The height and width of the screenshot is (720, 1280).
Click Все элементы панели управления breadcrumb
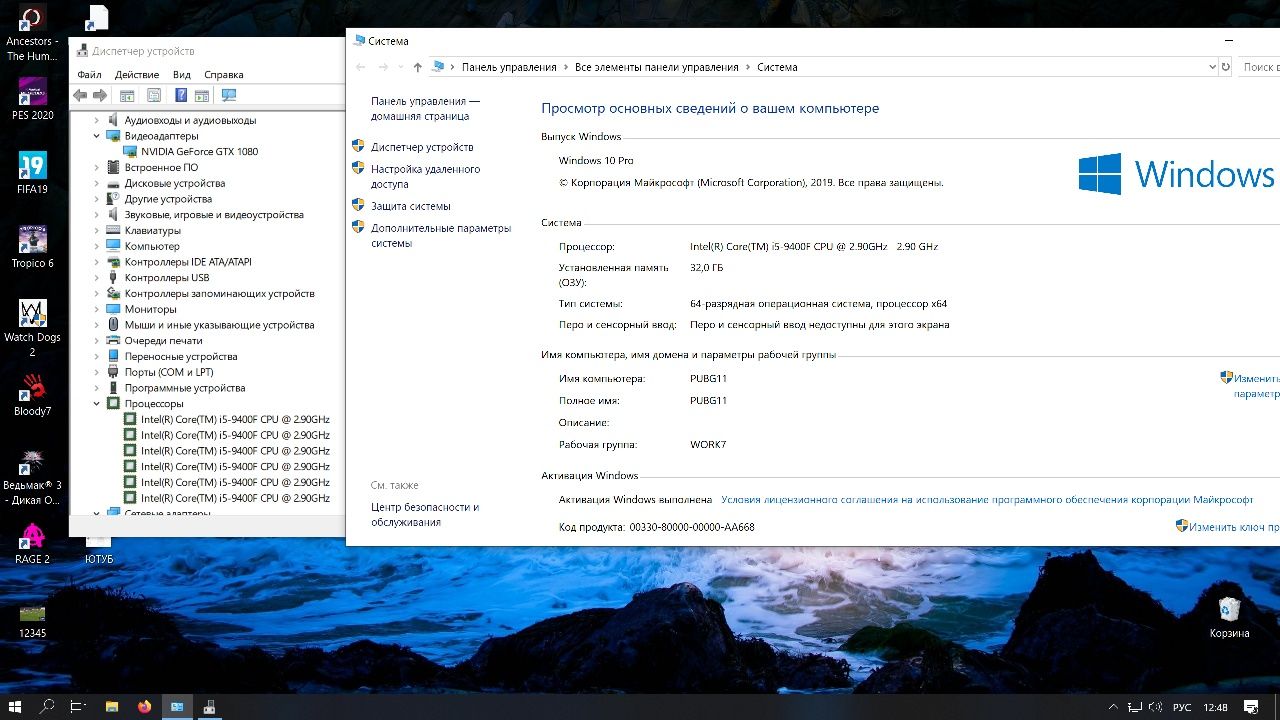tap(657, 67)
